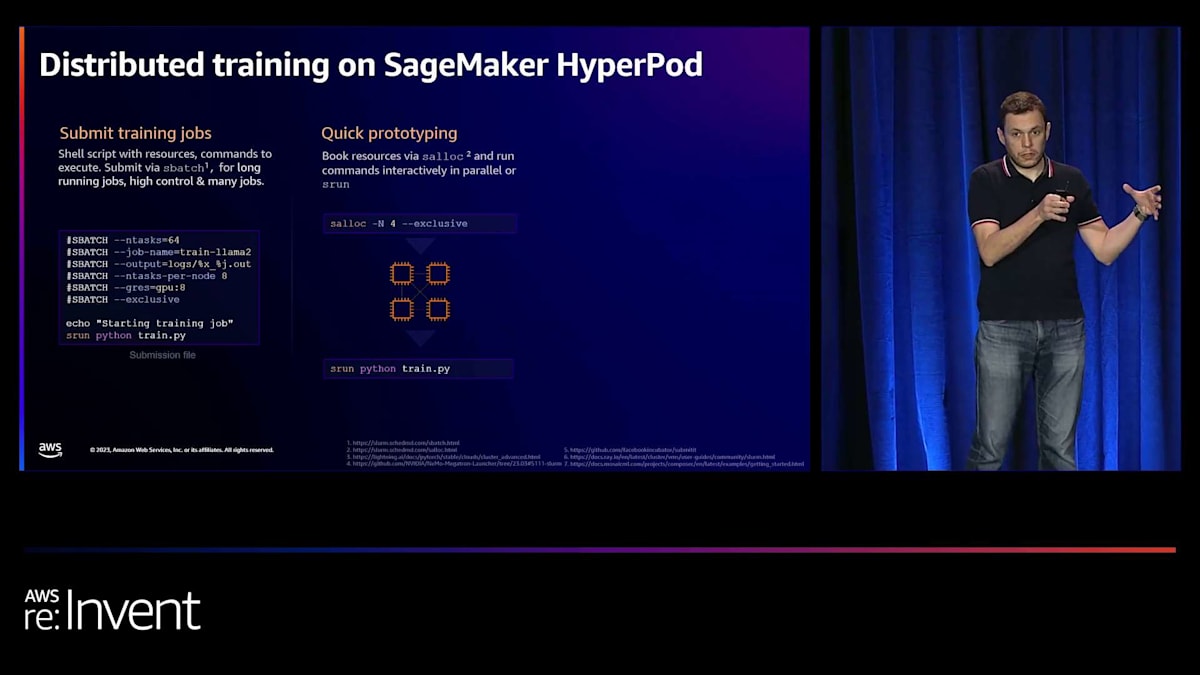
Task: Open footnote 1 slurm sbatch.html link
Action: click(403, 443)
